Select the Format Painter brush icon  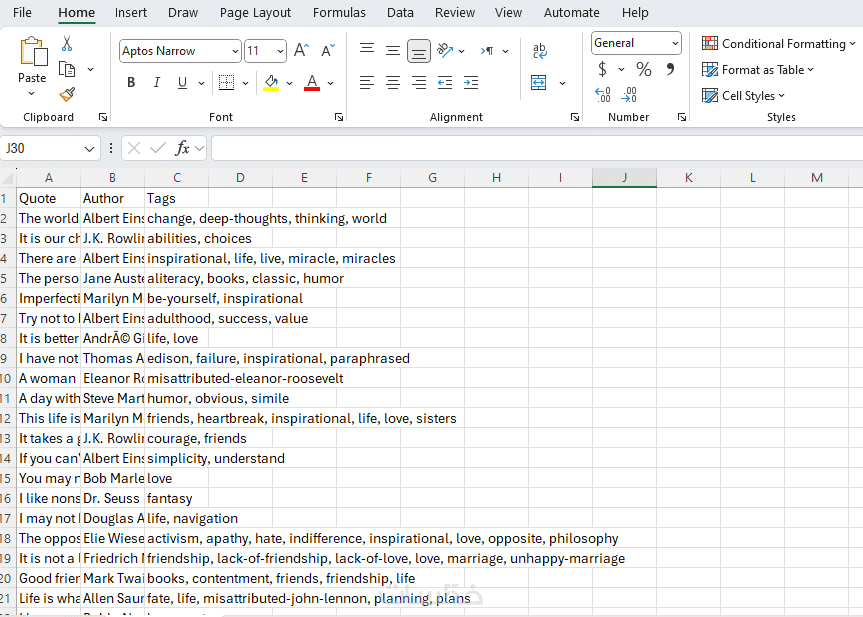[67, 95]
